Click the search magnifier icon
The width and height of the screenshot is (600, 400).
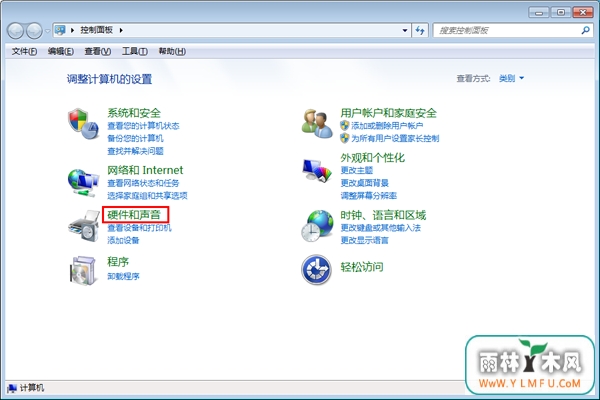point(585,30)
